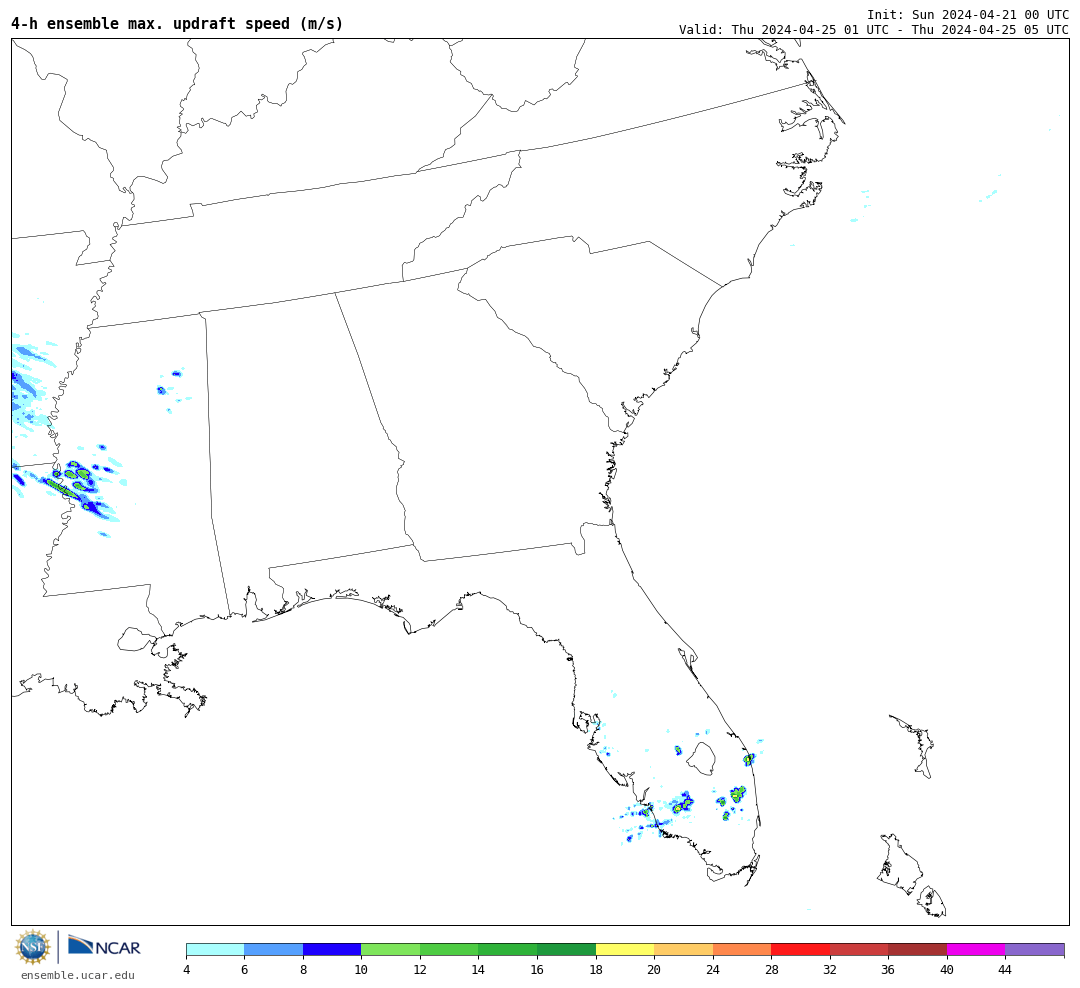Click the dark green 16-18 color swatch
This screenshot has width=1080, height=988.
(566, 949)
